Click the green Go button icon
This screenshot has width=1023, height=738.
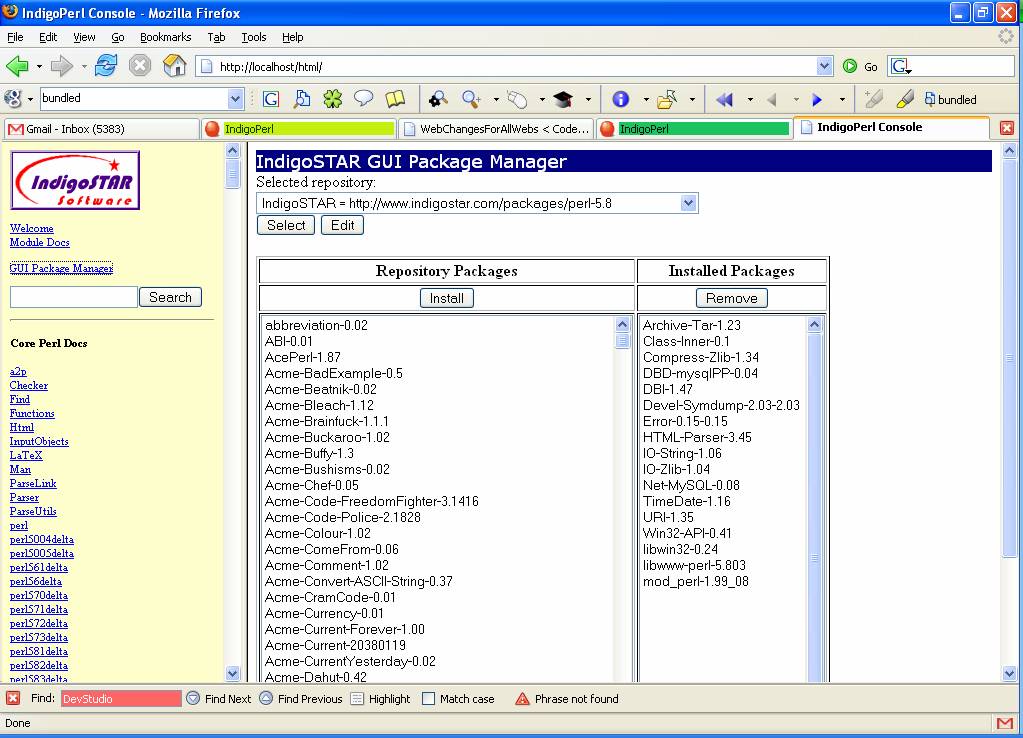coord(850,67)
